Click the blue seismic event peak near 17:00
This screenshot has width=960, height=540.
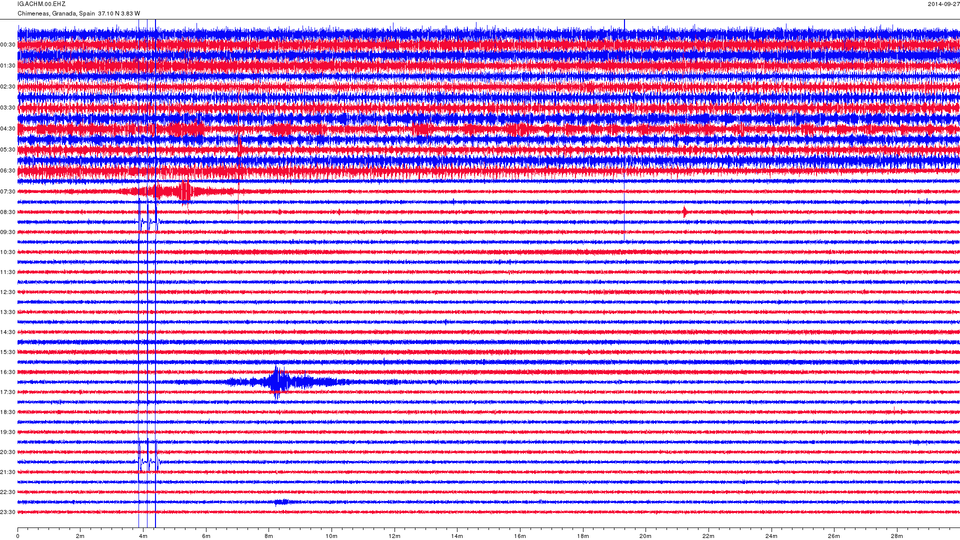(277, 382)
